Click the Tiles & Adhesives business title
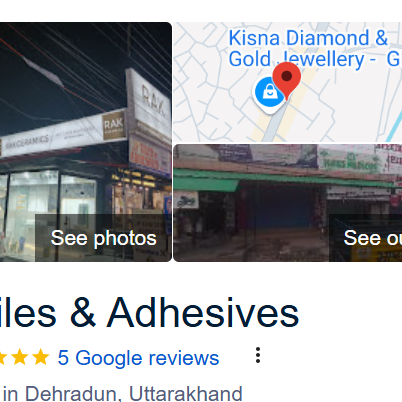402x402 pixels. tap(149, 312)
